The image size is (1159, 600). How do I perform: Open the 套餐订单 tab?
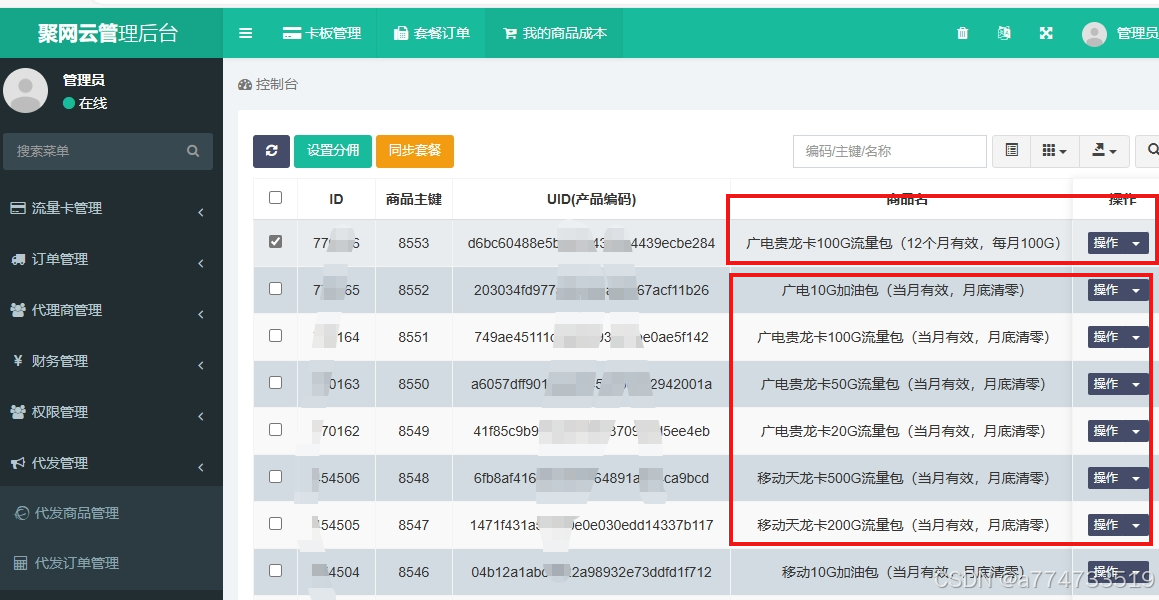point(432,33)
